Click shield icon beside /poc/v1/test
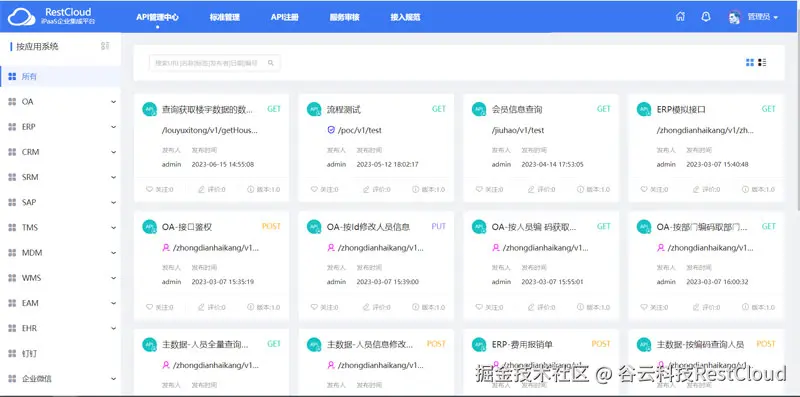The height and width of the screenshot is (397, 800). tap(331, 130)
